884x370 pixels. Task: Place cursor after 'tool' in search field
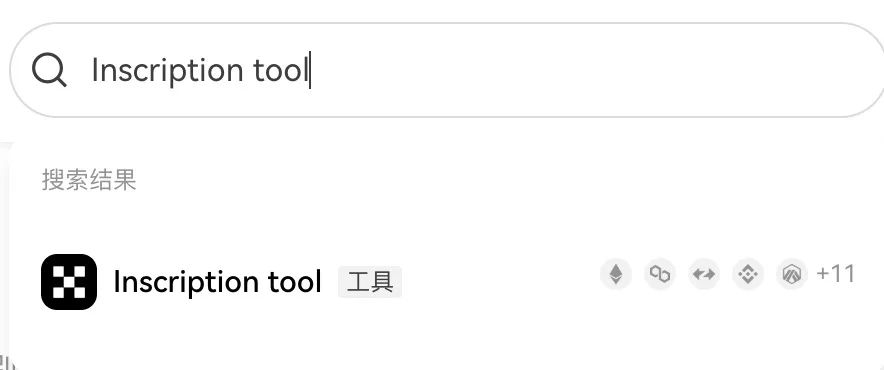point(309,71)
